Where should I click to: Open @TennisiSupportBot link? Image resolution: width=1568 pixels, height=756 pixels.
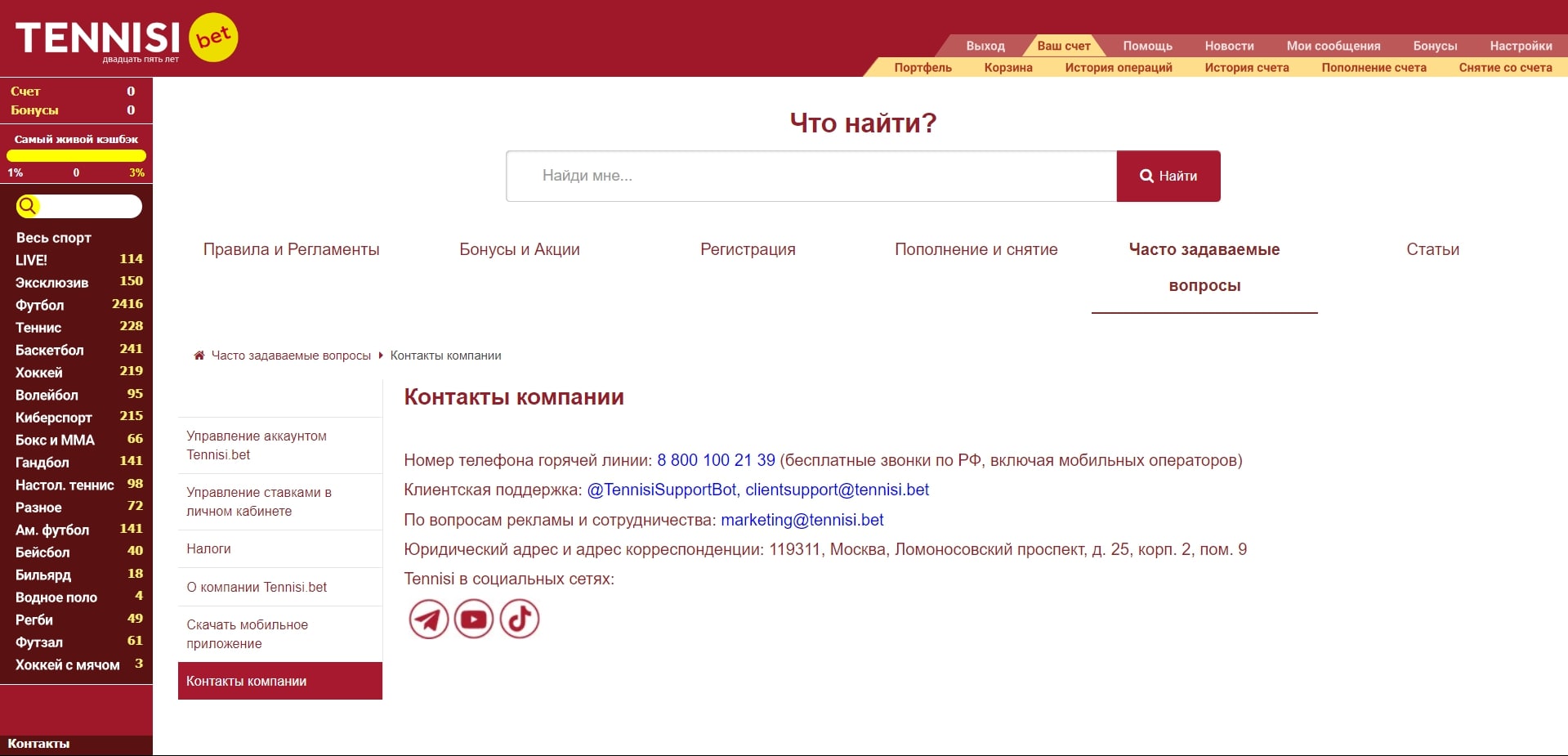(x=662, y=490)
